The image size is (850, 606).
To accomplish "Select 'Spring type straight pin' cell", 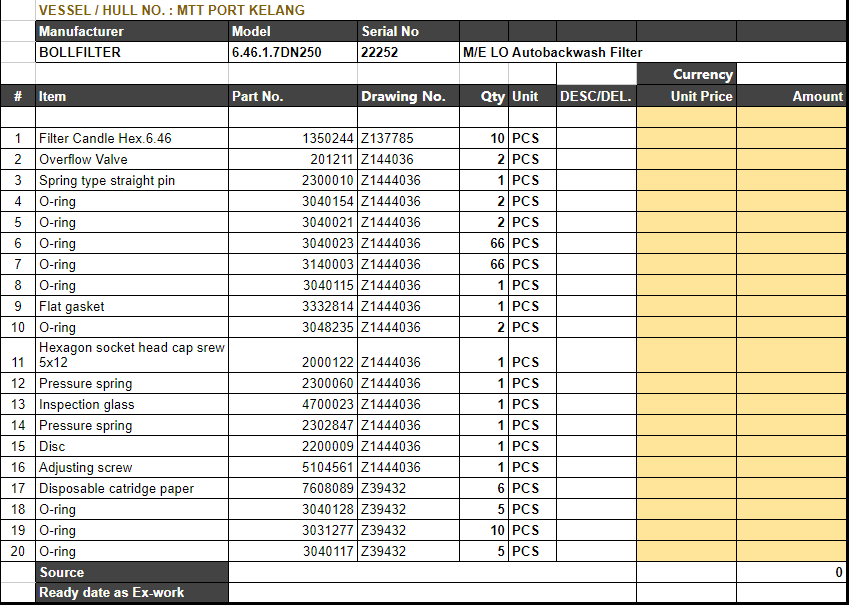I will [x=132, y=180].
